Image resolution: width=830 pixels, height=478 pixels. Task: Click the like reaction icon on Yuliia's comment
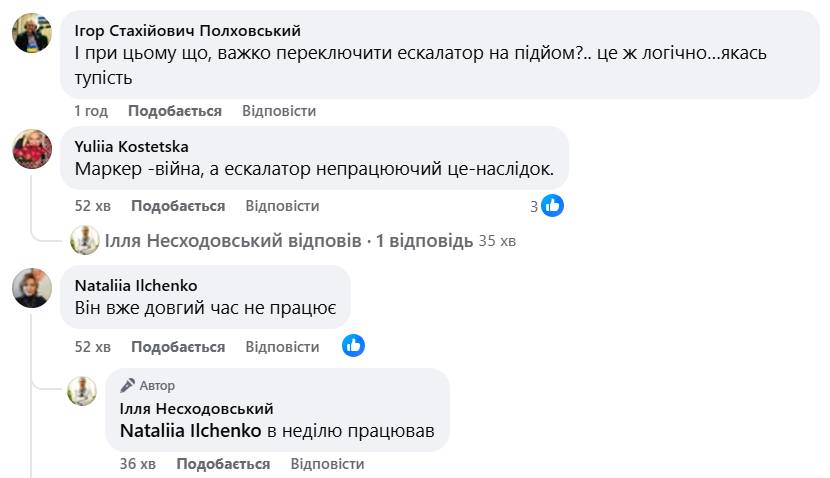tap(552, 206)
